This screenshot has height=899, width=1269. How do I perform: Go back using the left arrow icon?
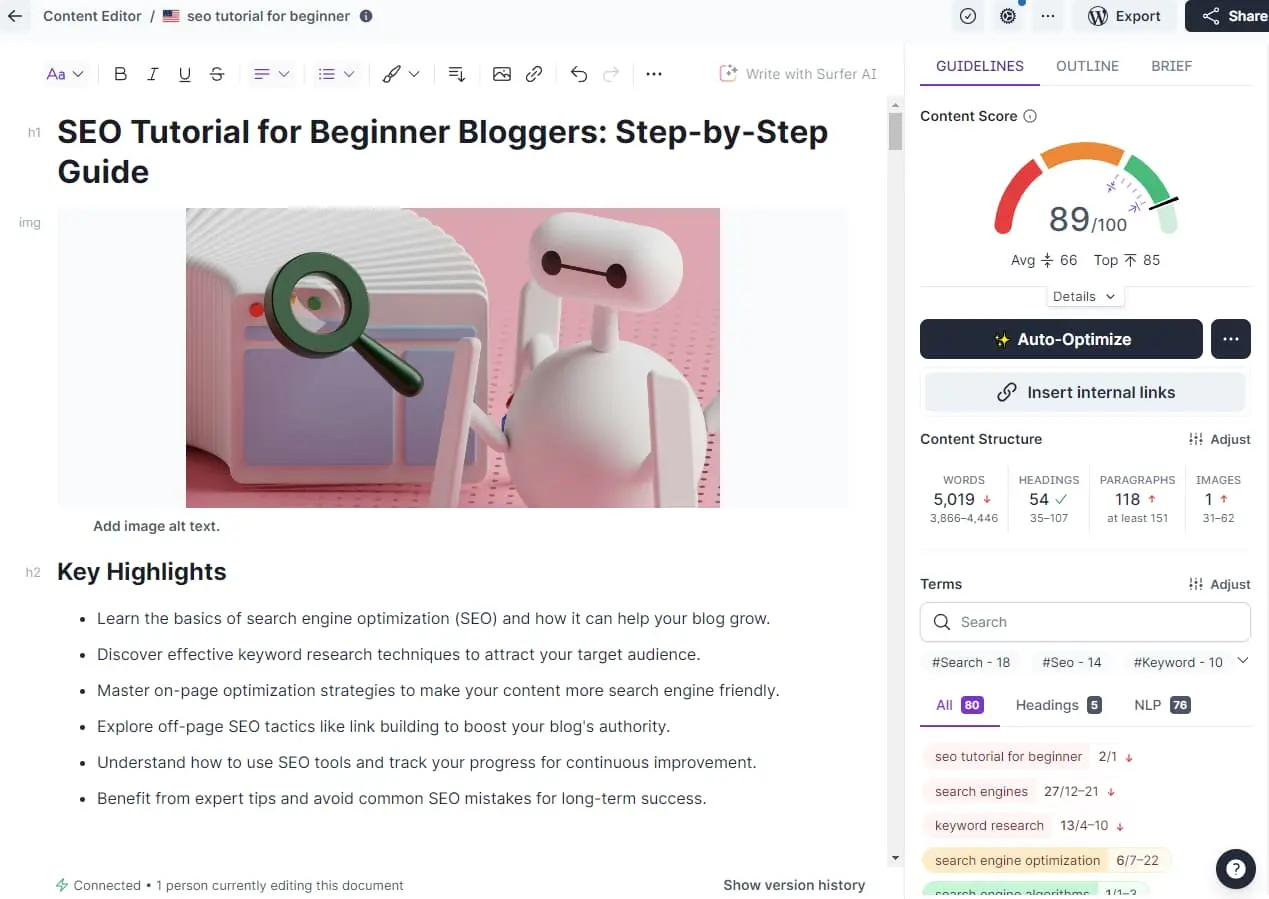(14, 16)
